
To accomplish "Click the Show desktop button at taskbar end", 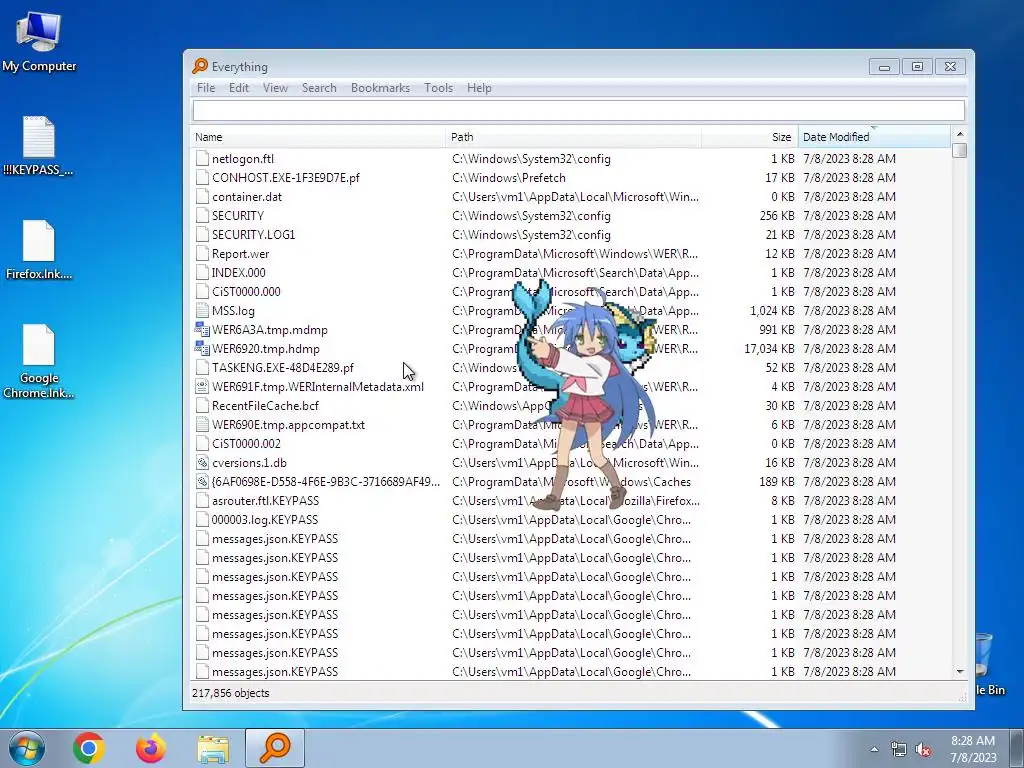I will point(1018,748).
